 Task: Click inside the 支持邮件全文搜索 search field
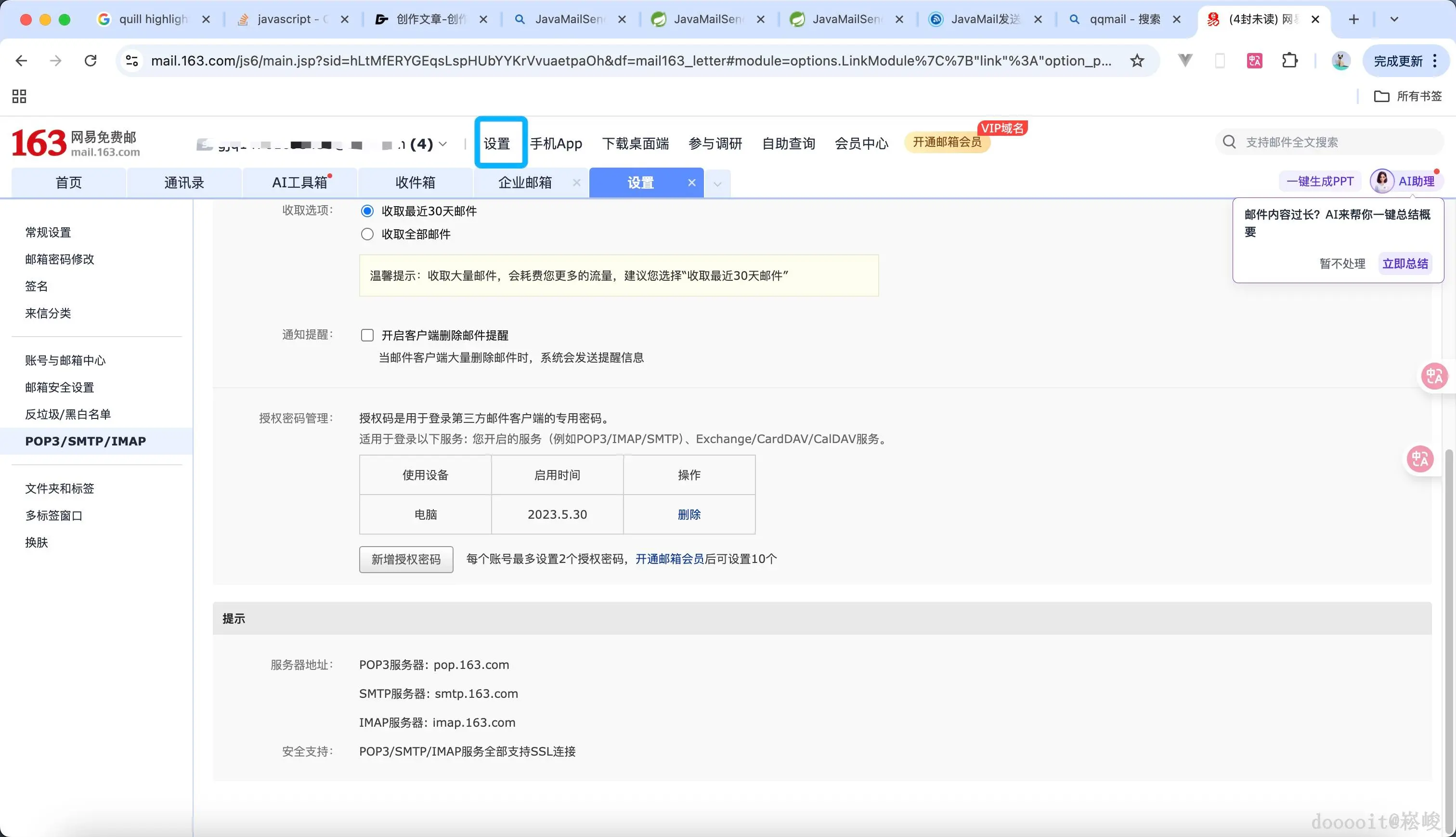pyautogui.click(x=1322, y=142)
